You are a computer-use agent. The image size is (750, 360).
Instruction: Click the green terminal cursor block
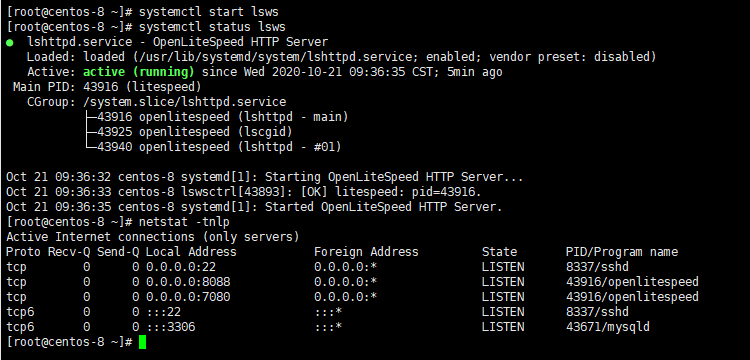pos(143,342)
